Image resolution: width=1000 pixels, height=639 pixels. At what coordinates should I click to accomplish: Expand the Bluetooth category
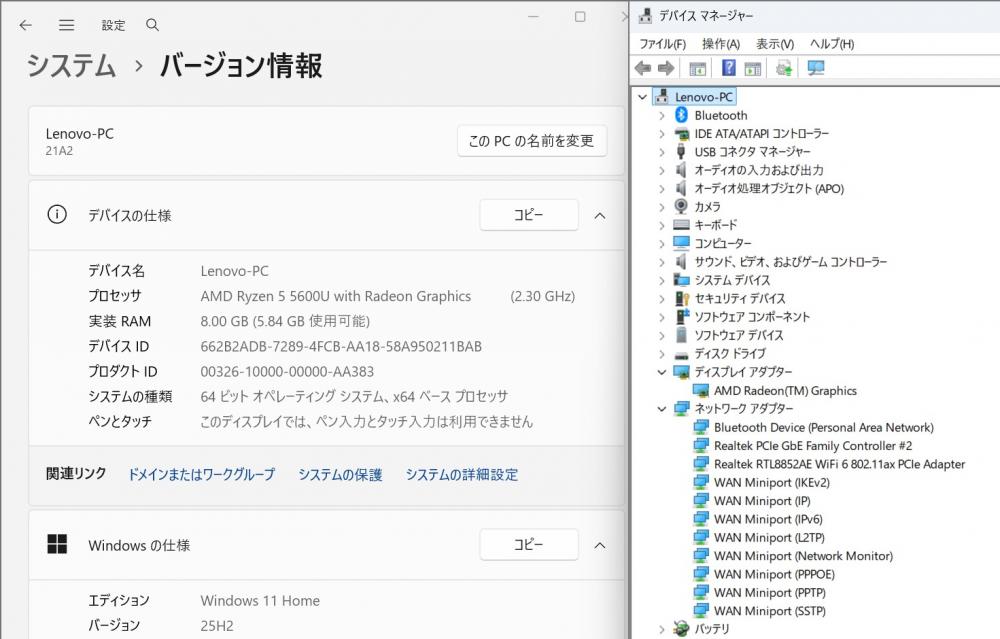click(x=661, y=115)
